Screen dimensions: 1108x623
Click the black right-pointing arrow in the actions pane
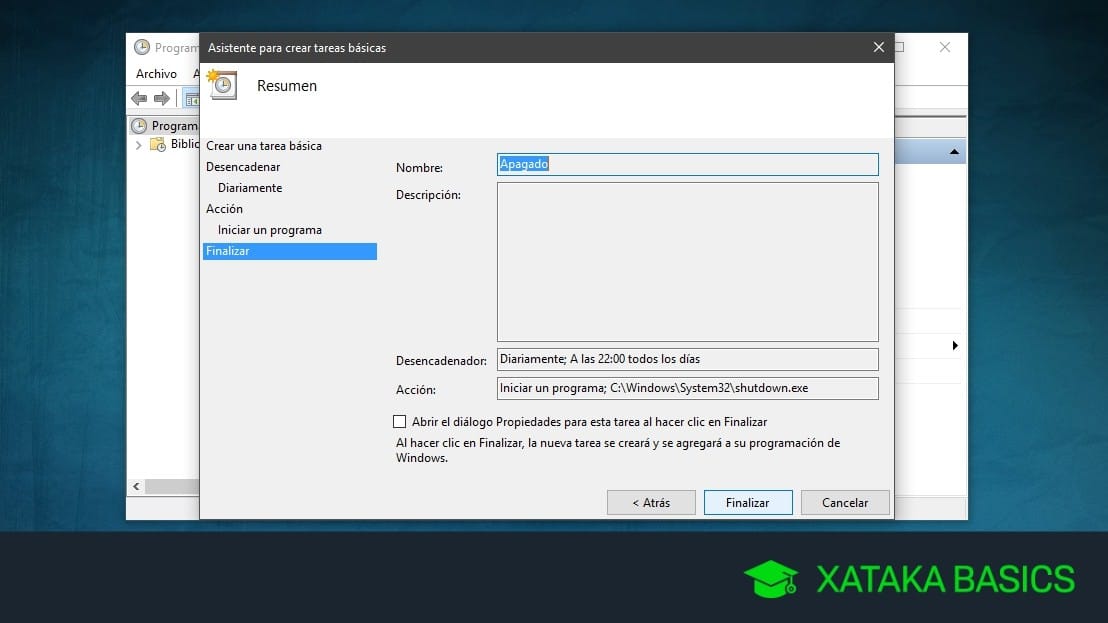[956, 345]
